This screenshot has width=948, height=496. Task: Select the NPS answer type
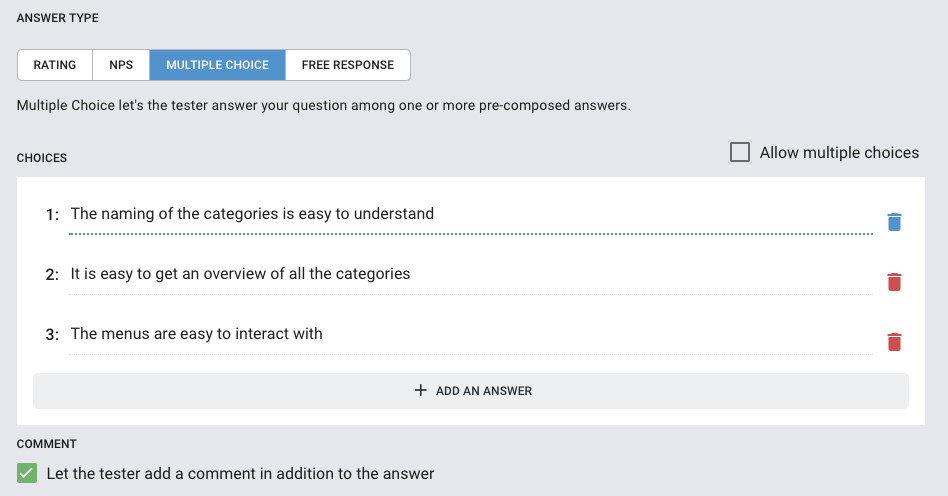121,65
